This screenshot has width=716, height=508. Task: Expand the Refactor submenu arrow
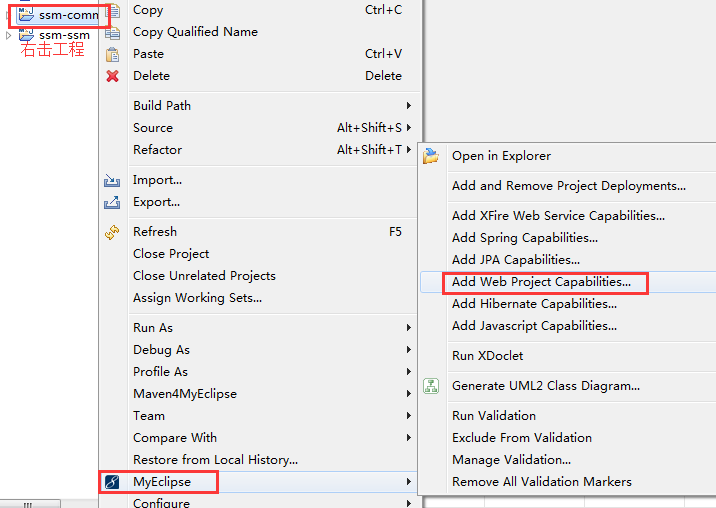[x=409, y=149]
